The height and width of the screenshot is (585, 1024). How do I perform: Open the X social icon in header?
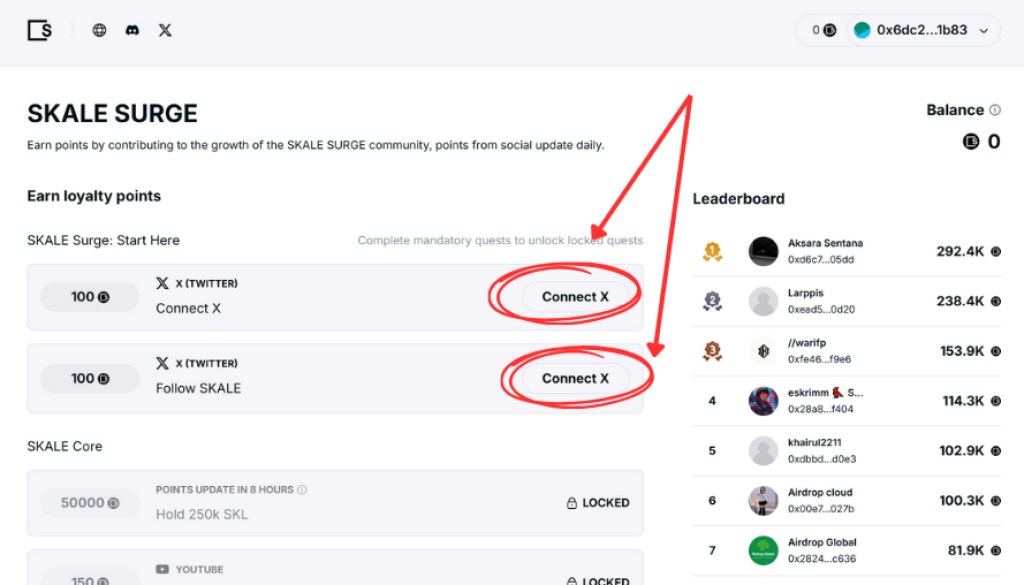(x=165, y=30)
